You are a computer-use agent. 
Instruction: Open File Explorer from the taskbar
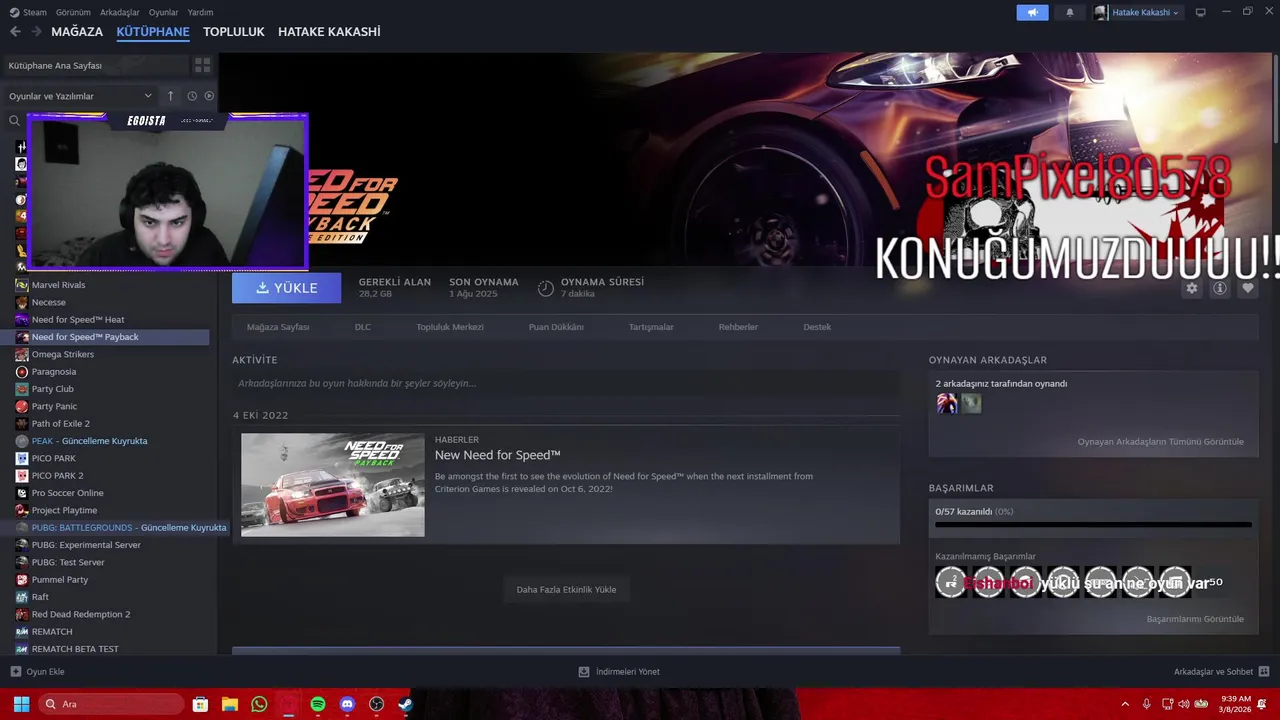[x=229, y=704]
